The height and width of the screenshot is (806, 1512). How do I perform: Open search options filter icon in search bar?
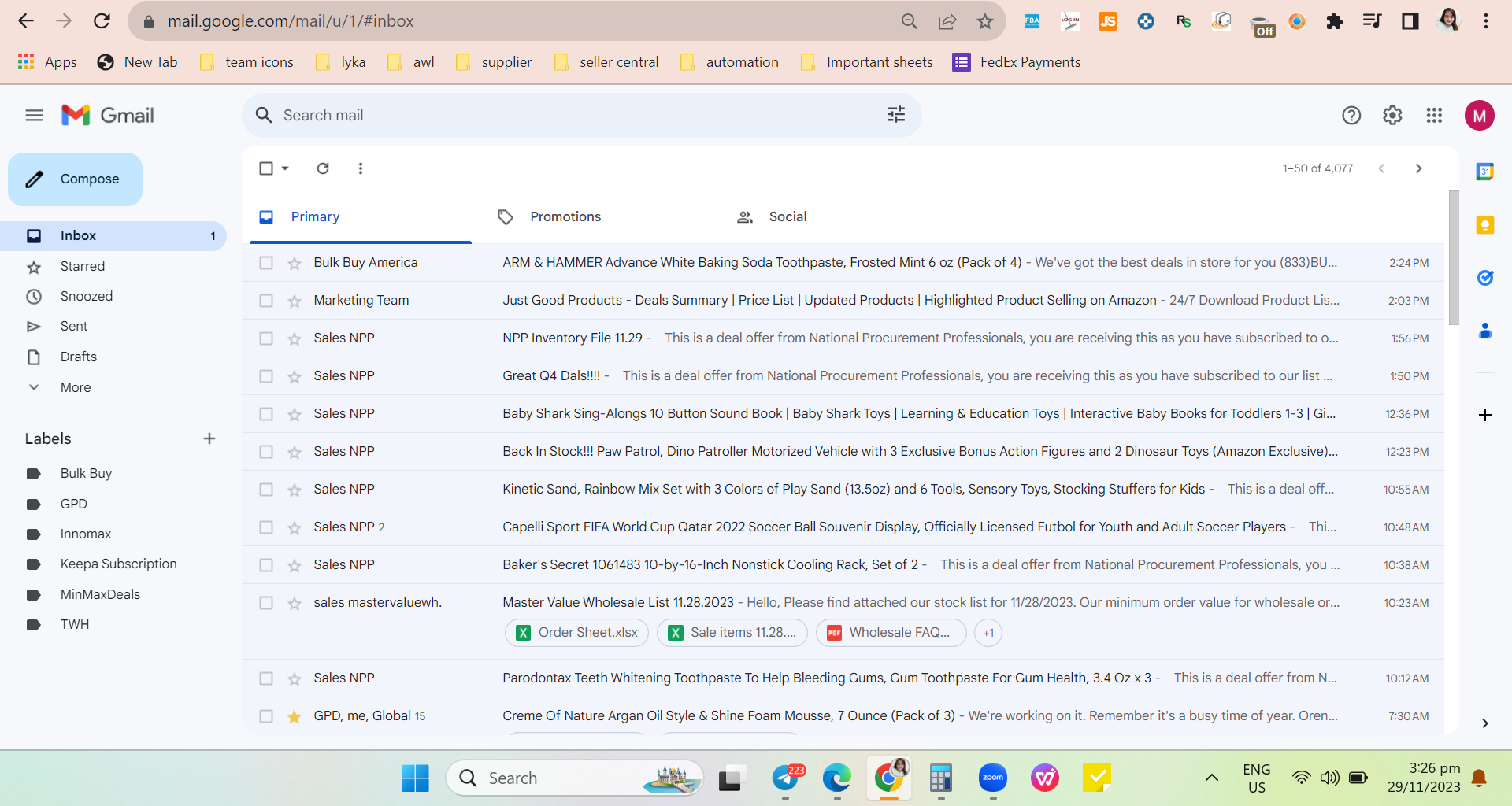[x=896, y=115]
